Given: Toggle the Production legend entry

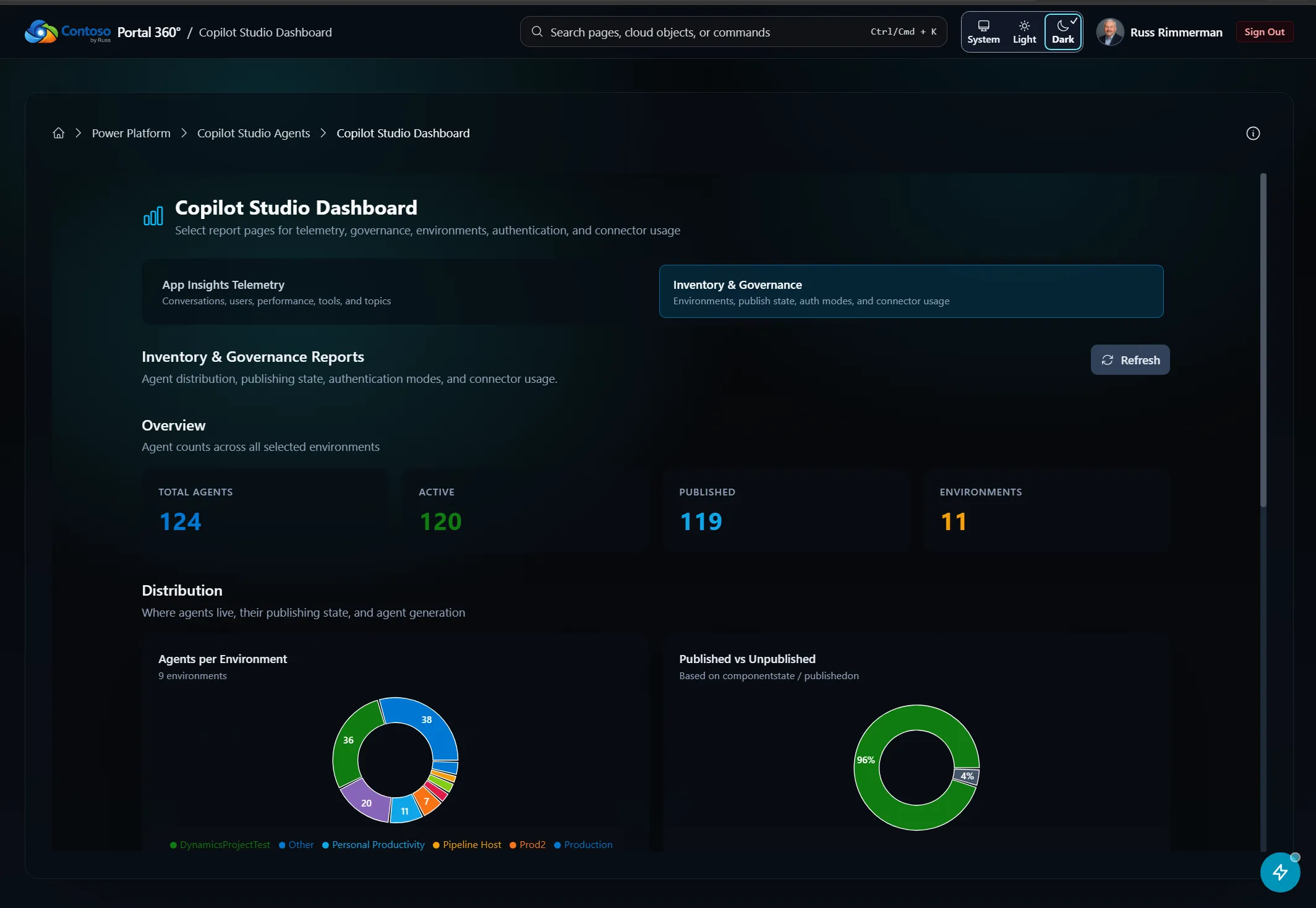Looking at the screenshot, I should click(583, 845).
